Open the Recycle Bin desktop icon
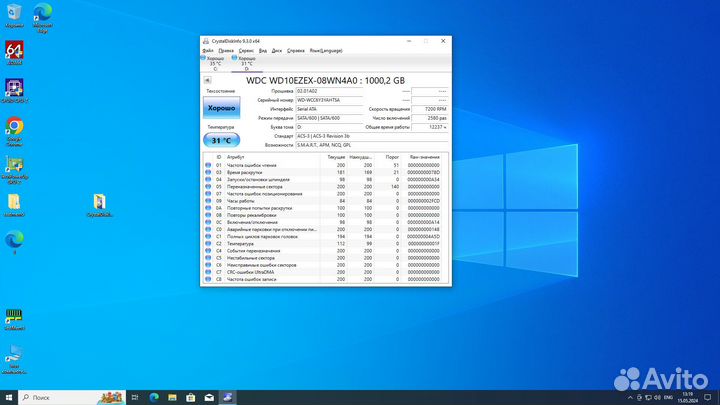 [x=14, y=15]
